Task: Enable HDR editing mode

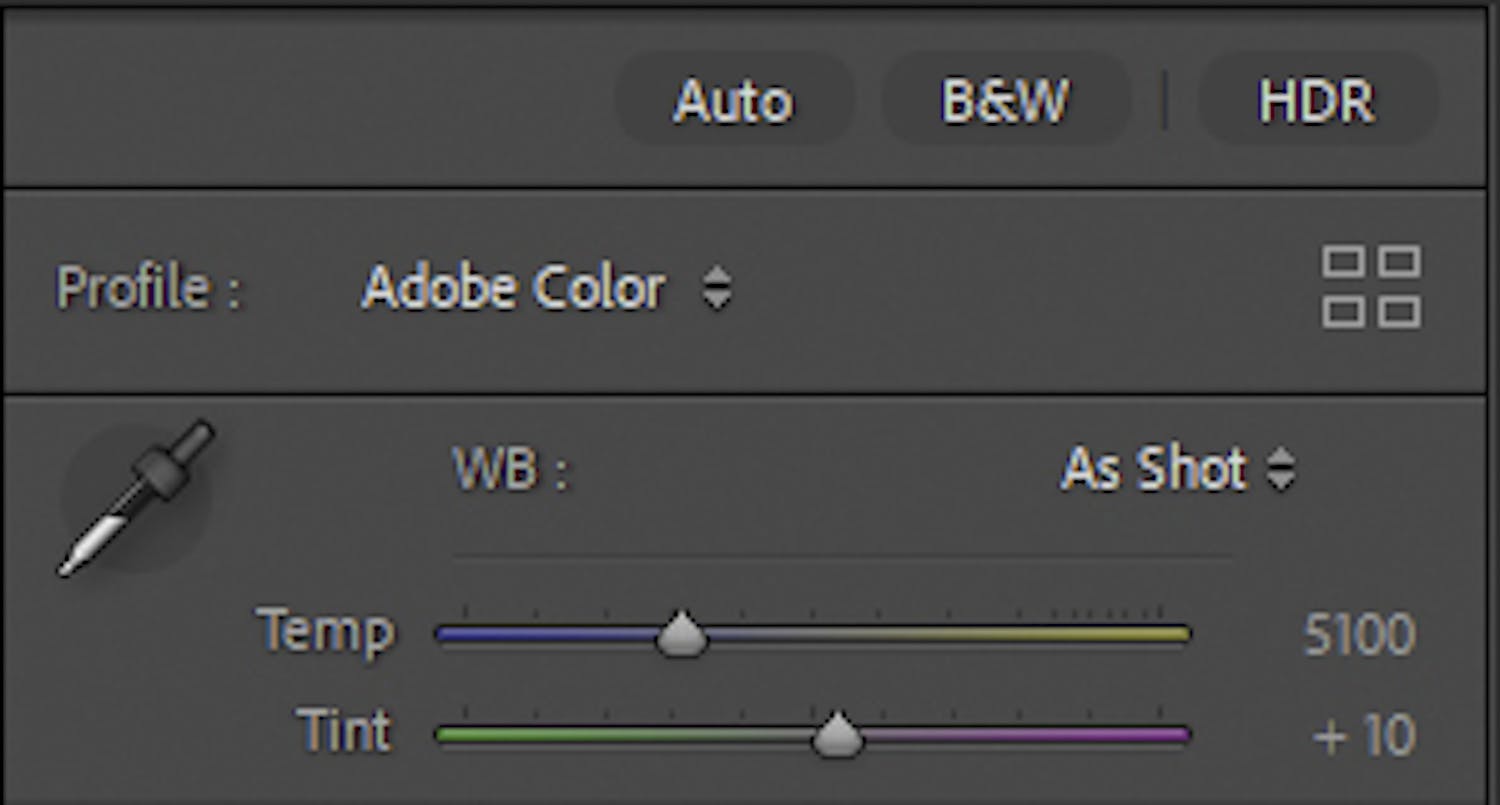Action: (x=1316, y=101)
